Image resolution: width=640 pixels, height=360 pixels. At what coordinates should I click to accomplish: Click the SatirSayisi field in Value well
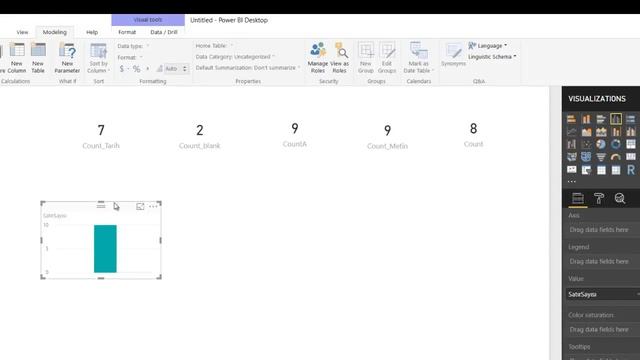pos(603,294)
